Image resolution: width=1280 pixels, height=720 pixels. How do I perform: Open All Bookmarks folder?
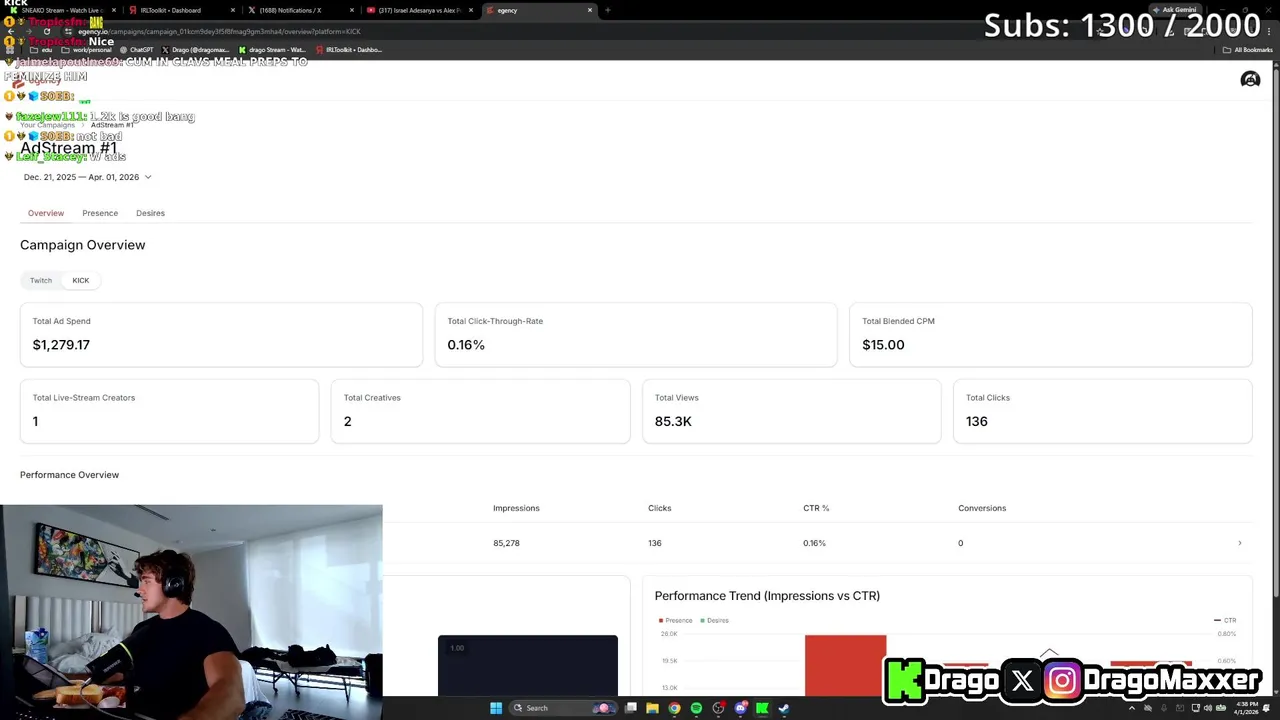pyautogui.click(x=1248, y=50)
